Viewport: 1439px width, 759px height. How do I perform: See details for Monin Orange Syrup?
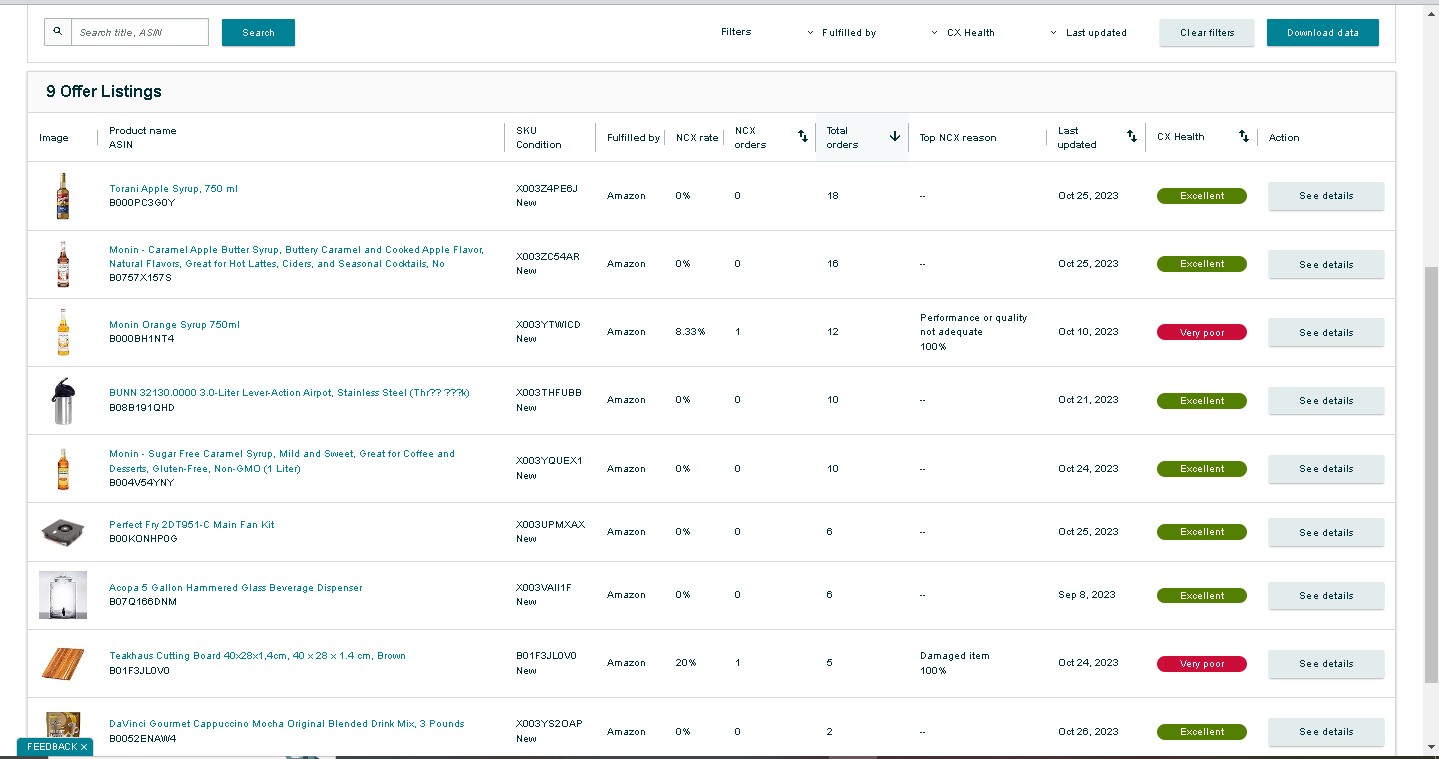pyautogui.click(x=1326, y=332)
